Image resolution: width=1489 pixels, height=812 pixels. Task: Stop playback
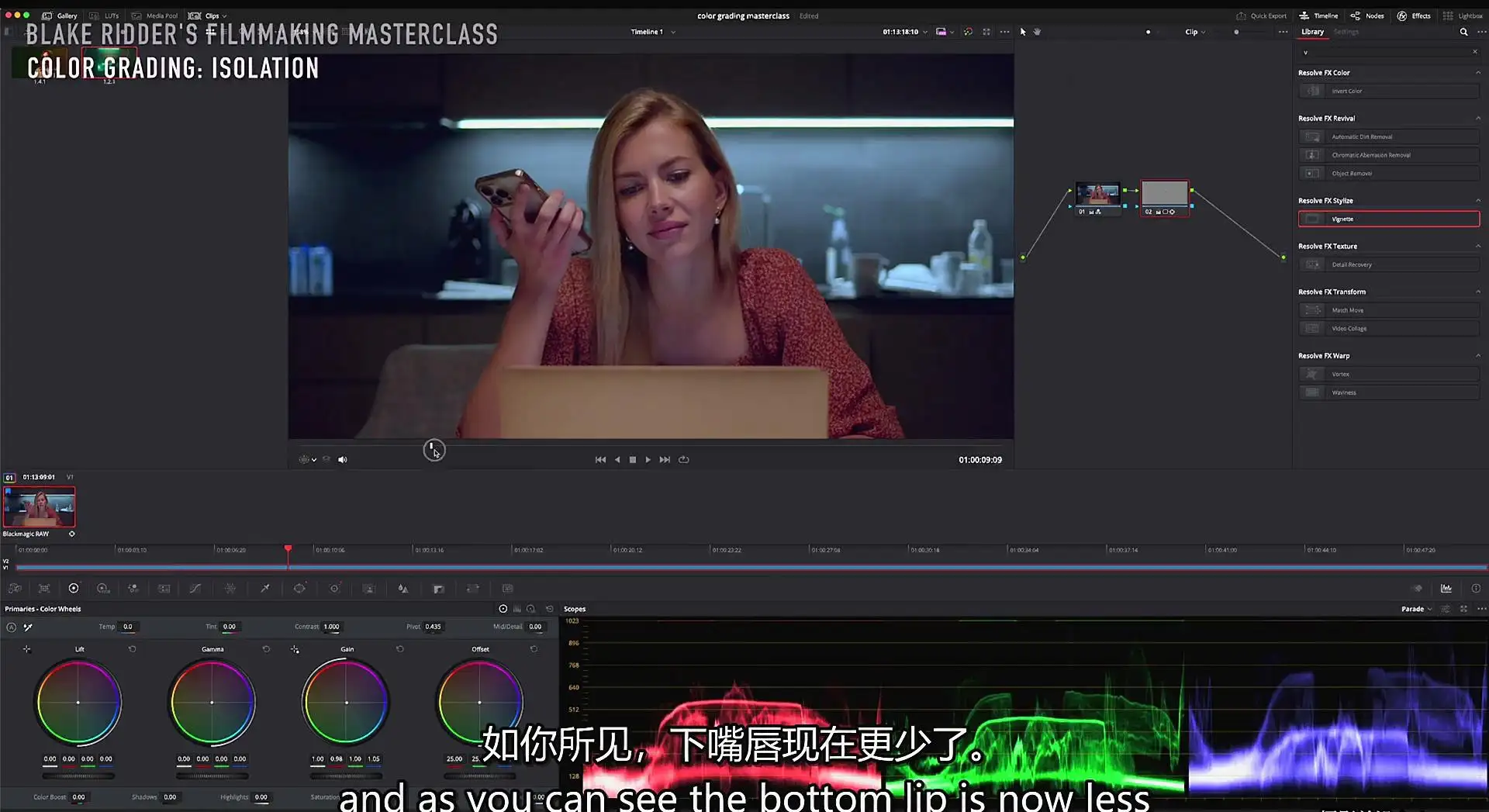(633, 460)
